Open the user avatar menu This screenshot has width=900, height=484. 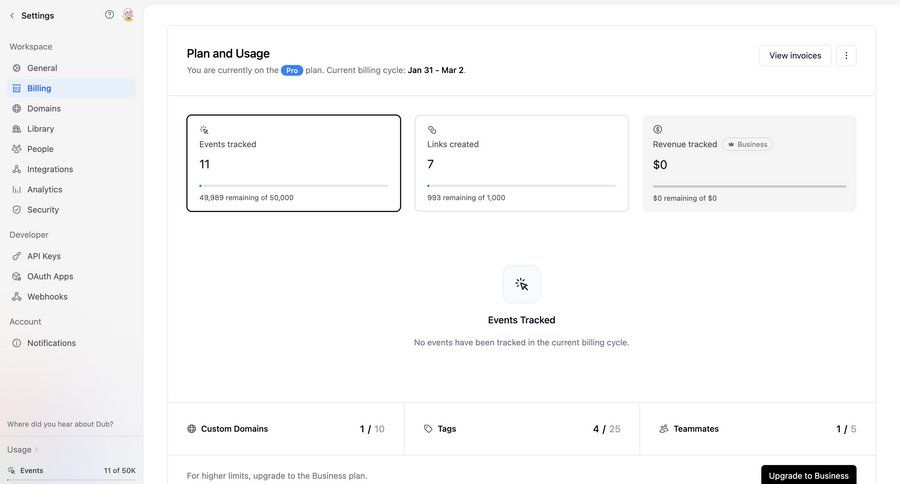[x=128, y=15]
